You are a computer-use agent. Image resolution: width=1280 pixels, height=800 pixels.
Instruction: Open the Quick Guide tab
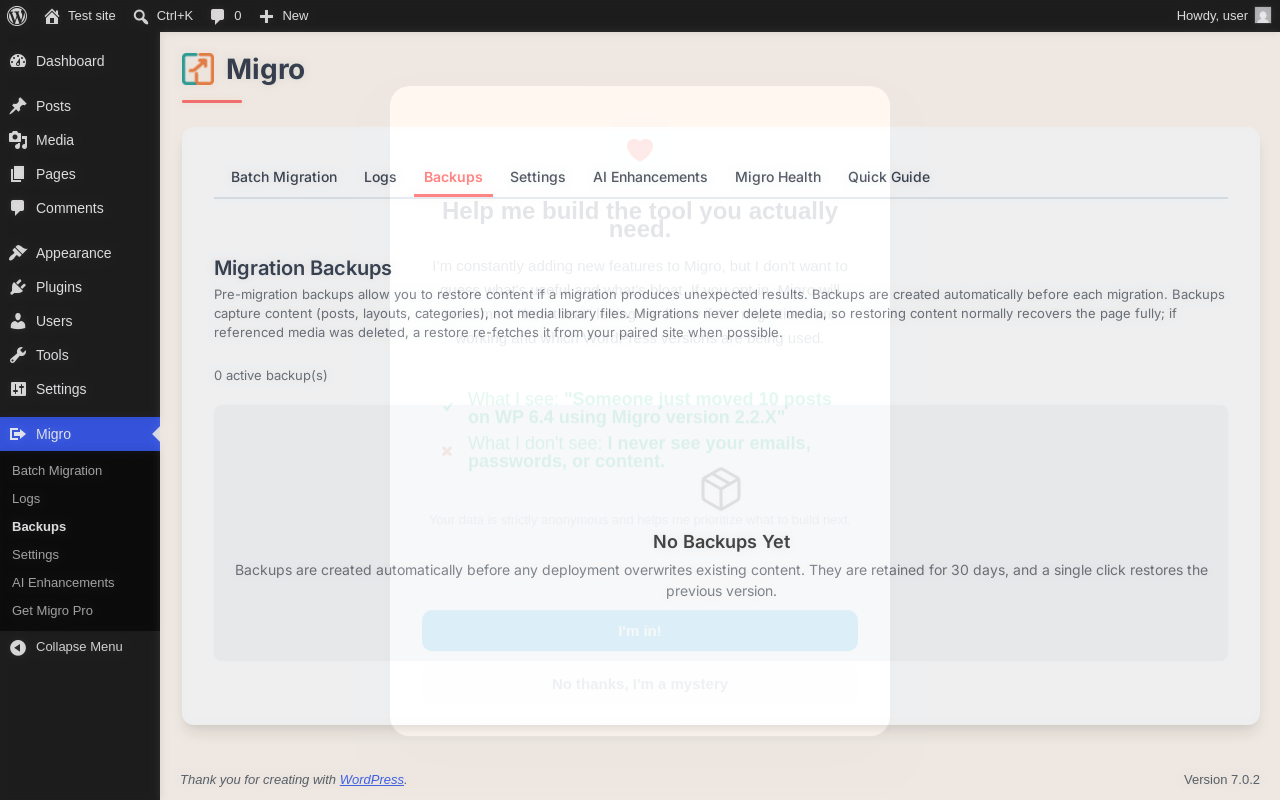pos(889,177)
